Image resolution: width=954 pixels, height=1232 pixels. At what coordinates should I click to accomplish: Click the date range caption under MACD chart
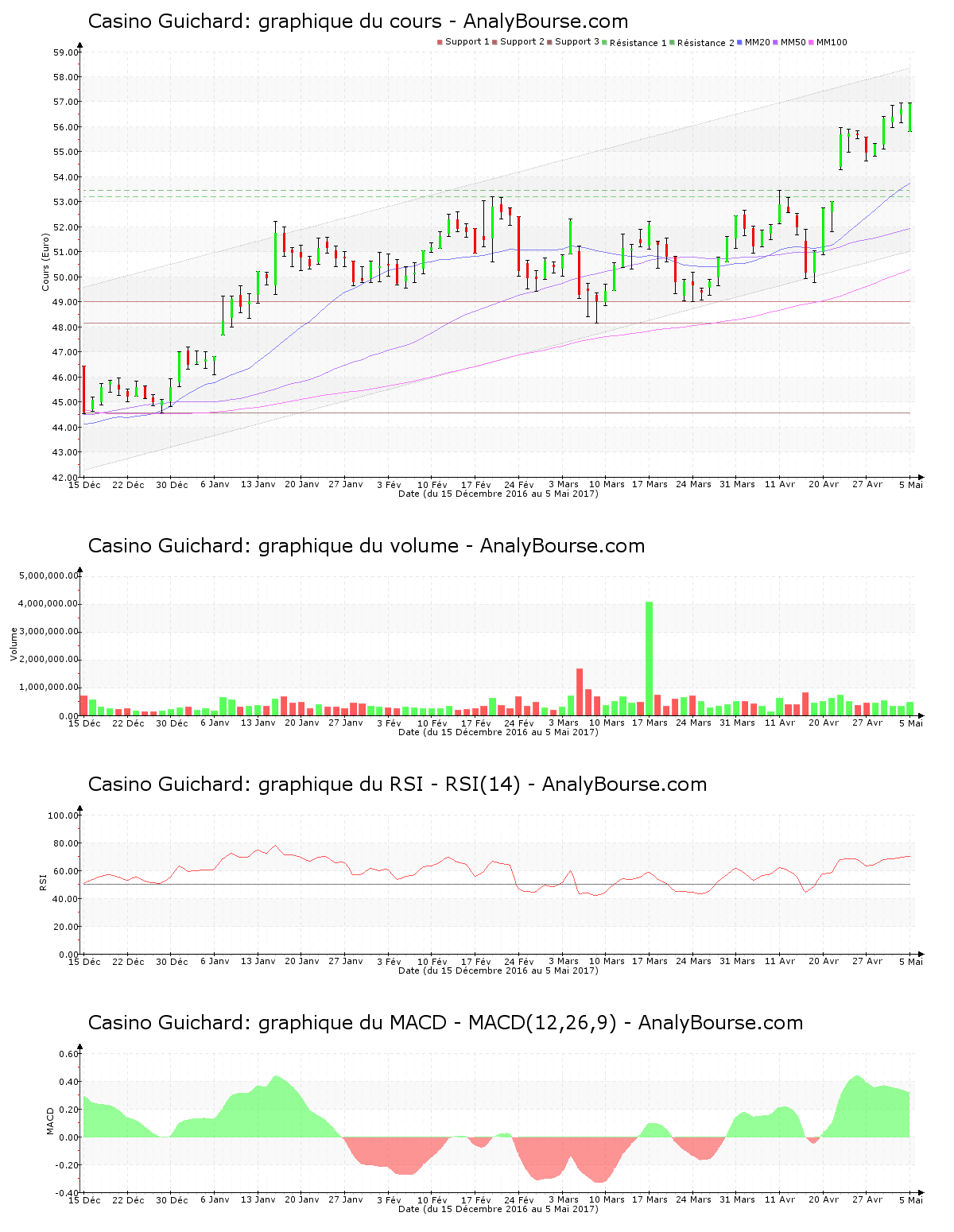click(498, 1209)
